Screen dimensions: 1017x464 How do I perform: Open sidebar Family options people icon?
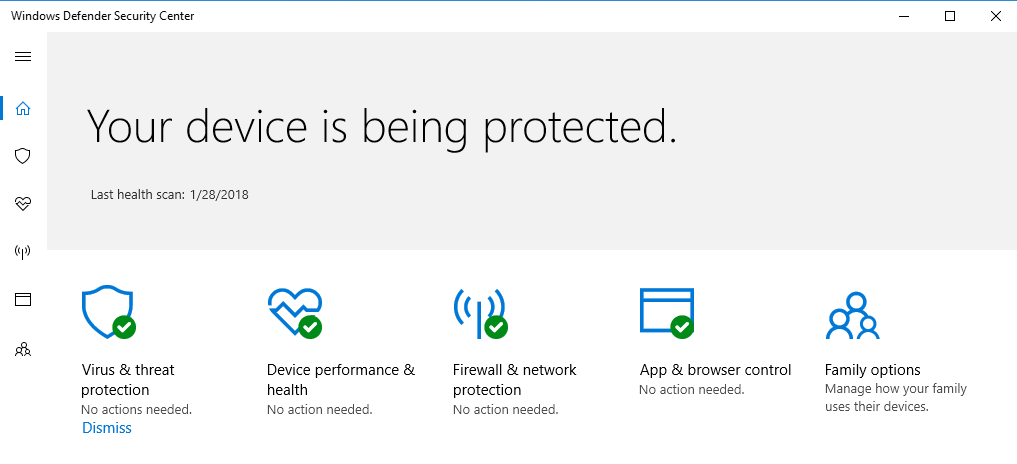[x=23, y=350]
